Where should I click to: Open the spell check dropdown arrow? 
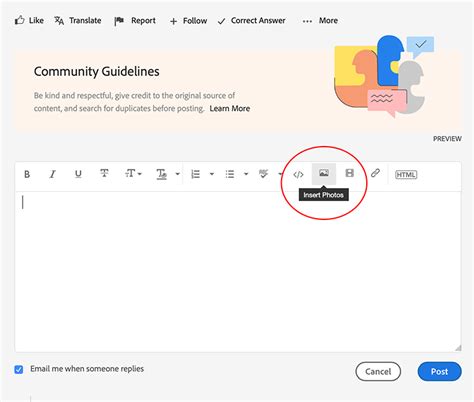[x=280, y=174]
